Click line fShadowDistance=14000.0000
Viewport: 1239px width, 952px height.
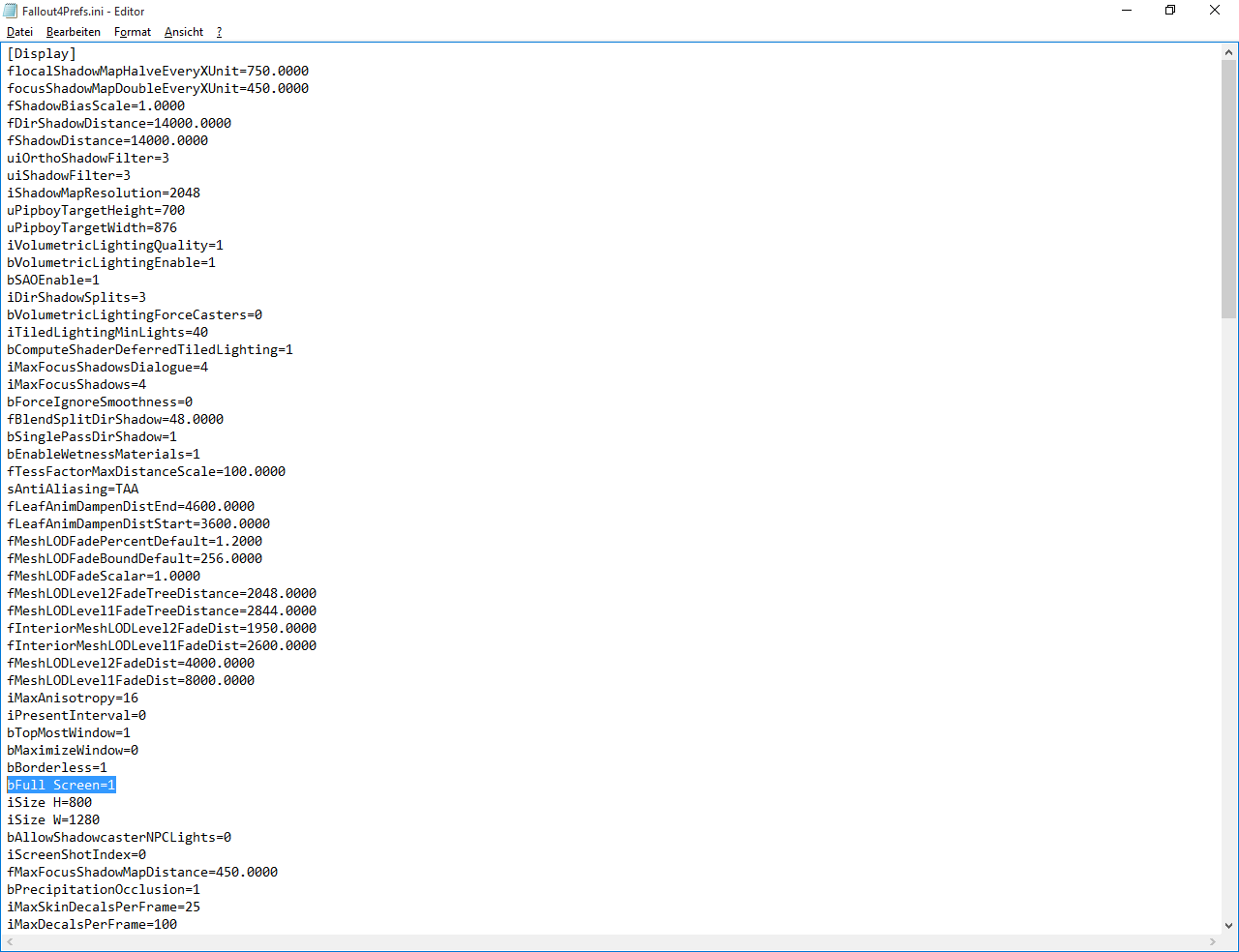click(107, 140)
